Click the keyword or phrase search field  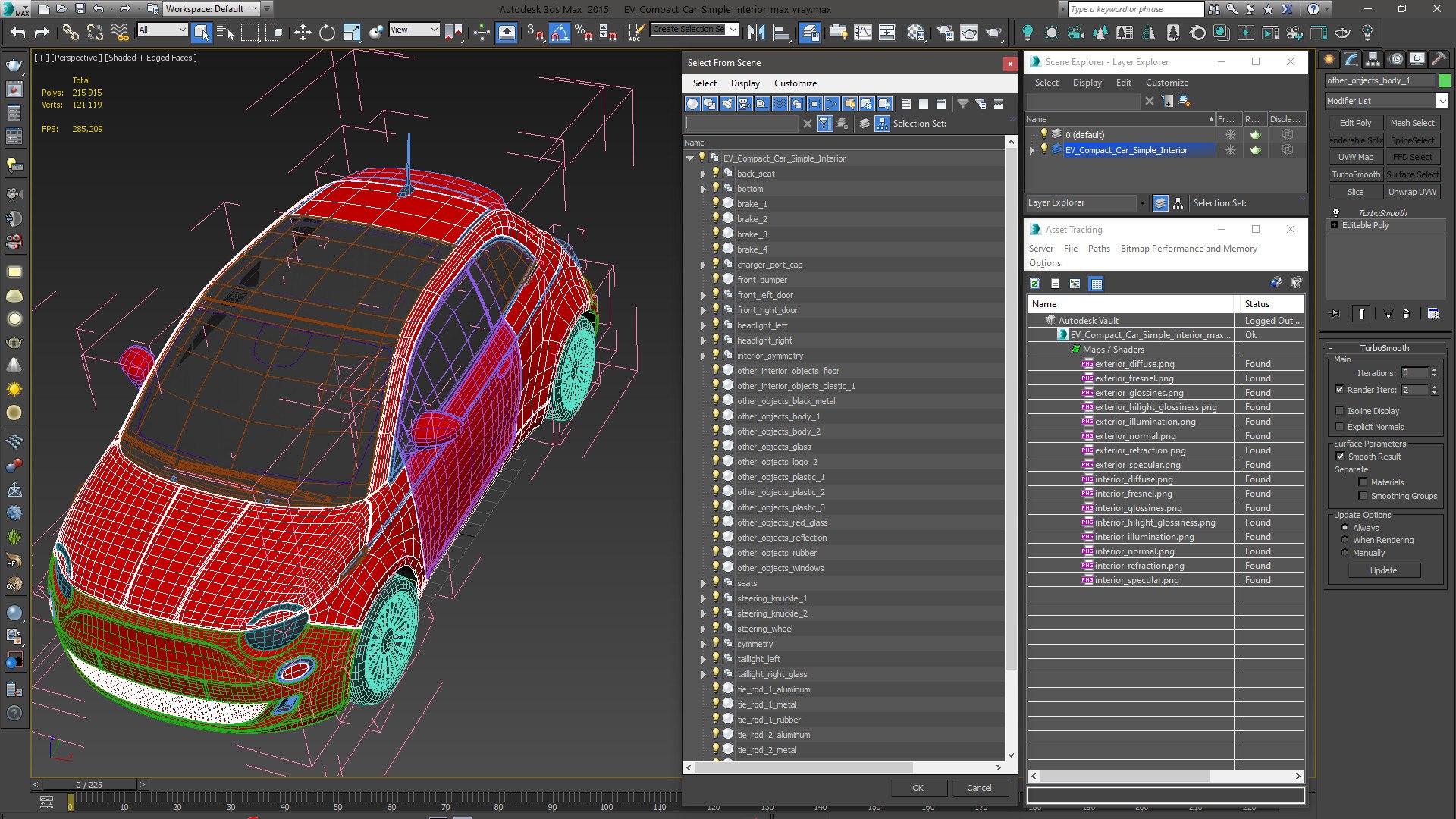1135,9
